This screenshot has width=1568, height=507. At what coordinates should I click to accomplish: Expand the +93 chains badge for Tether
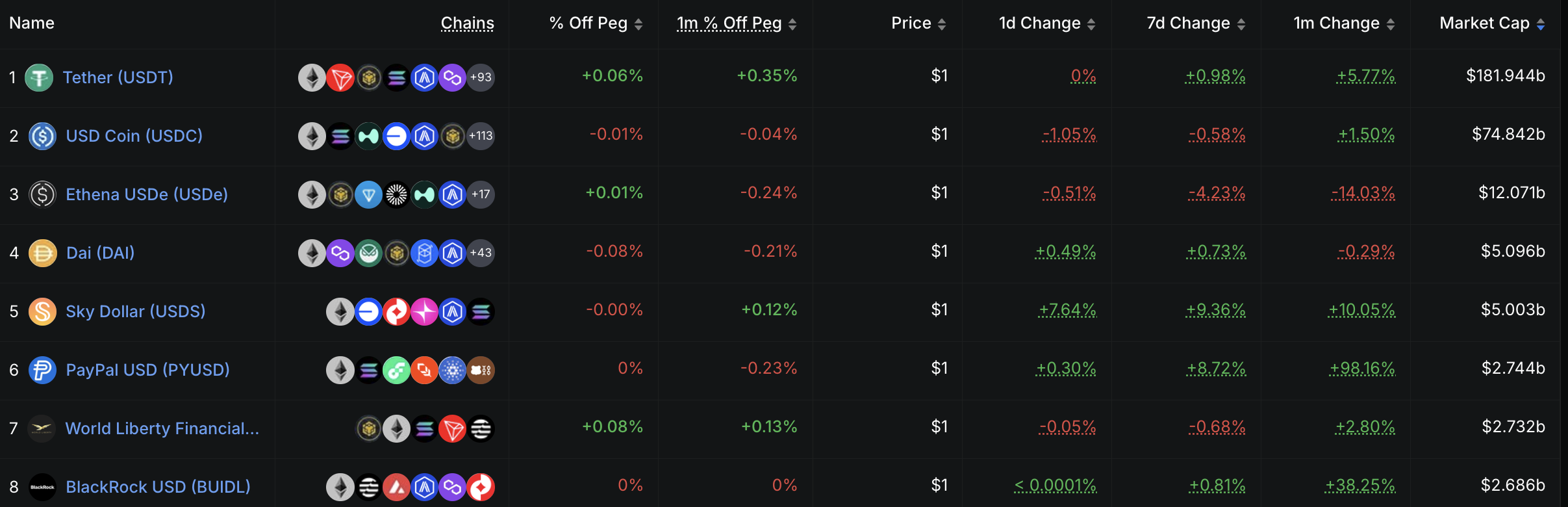point(481,78)
